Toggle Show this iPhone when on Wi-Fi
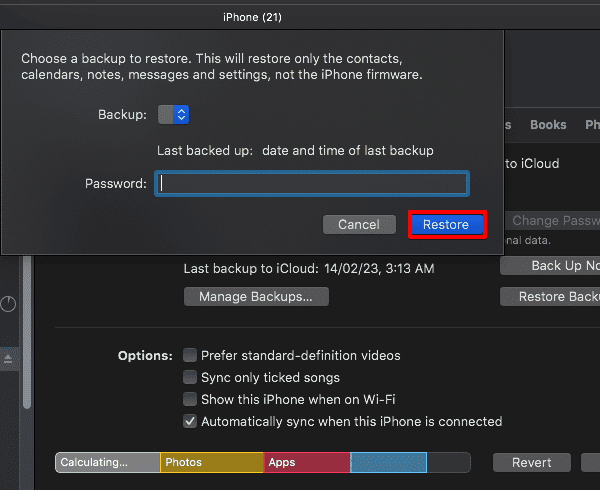The width and height of the screenshot is (600, 500). (190, 400)
